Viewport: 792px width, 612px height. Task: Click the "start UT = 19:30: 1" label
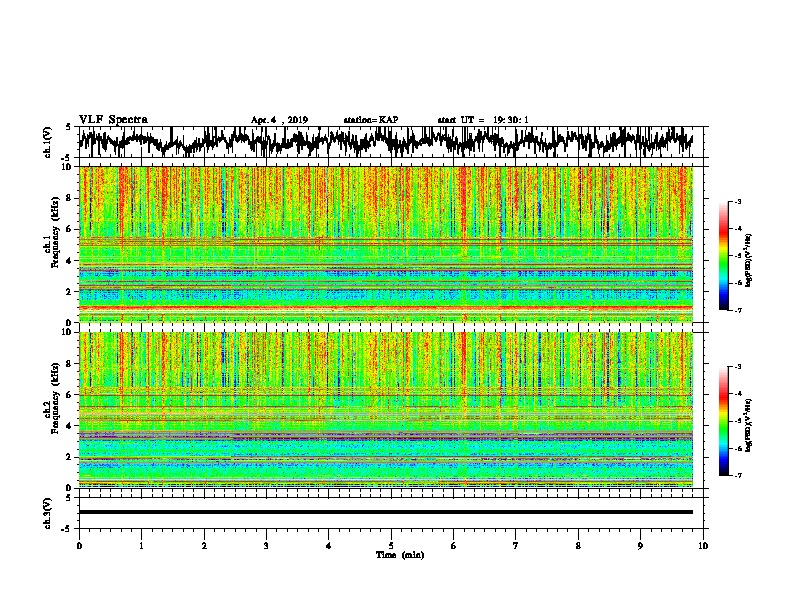tap(483, 120)
